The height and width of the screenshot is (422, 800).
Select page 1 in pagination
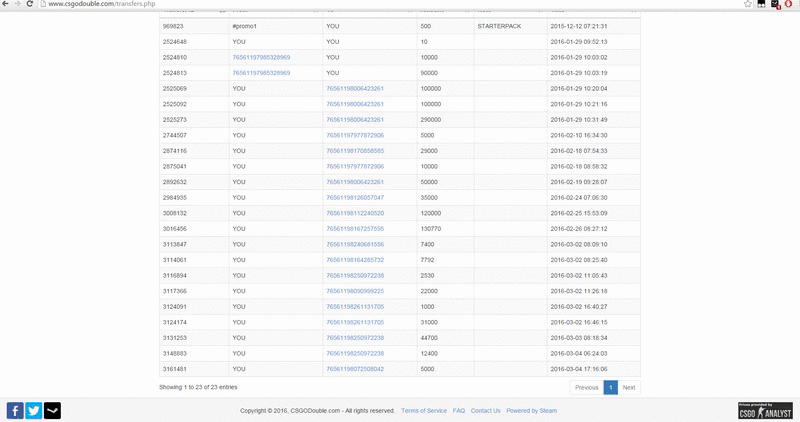[x=610, y=387]
